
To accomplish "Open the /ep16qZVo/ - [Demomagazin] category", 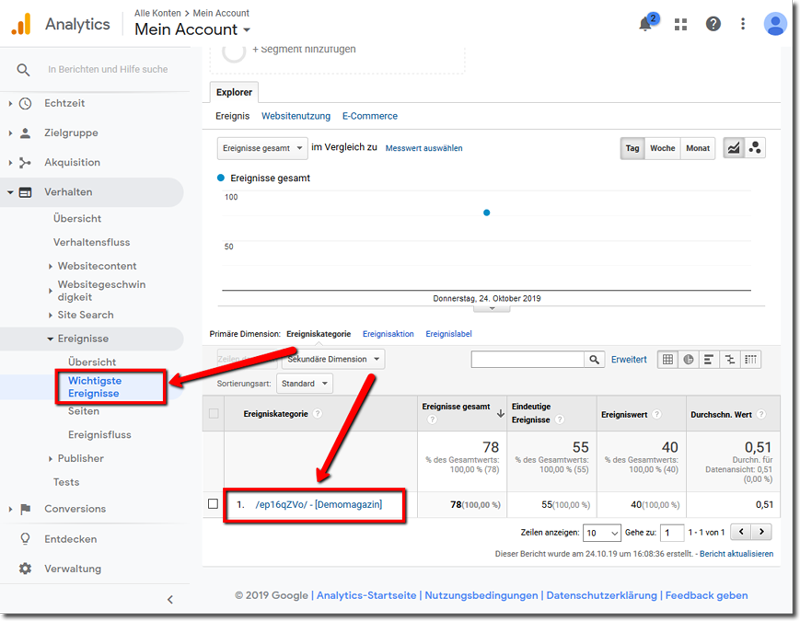I will (x=319, y=505).
